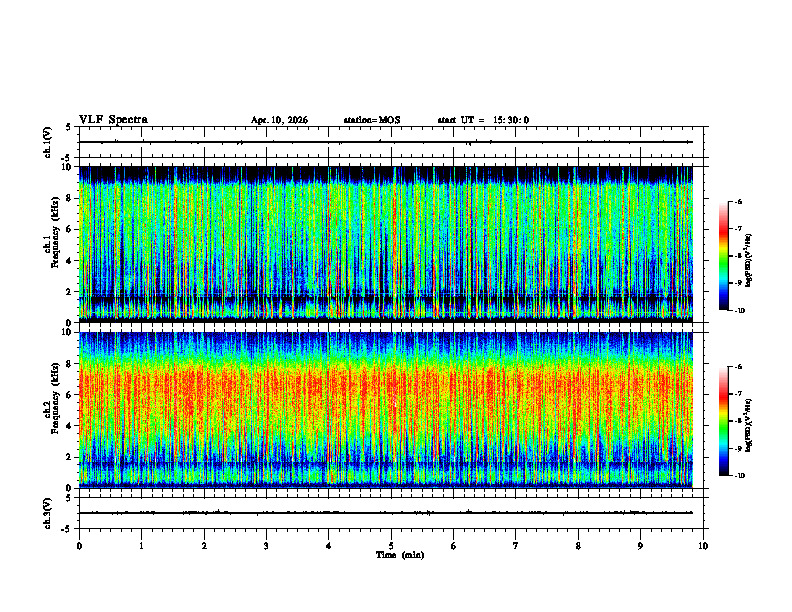Click the ch.2 spectrogram color bar
This screenshot has width=792, height=612.
click(x=723, y=421)
